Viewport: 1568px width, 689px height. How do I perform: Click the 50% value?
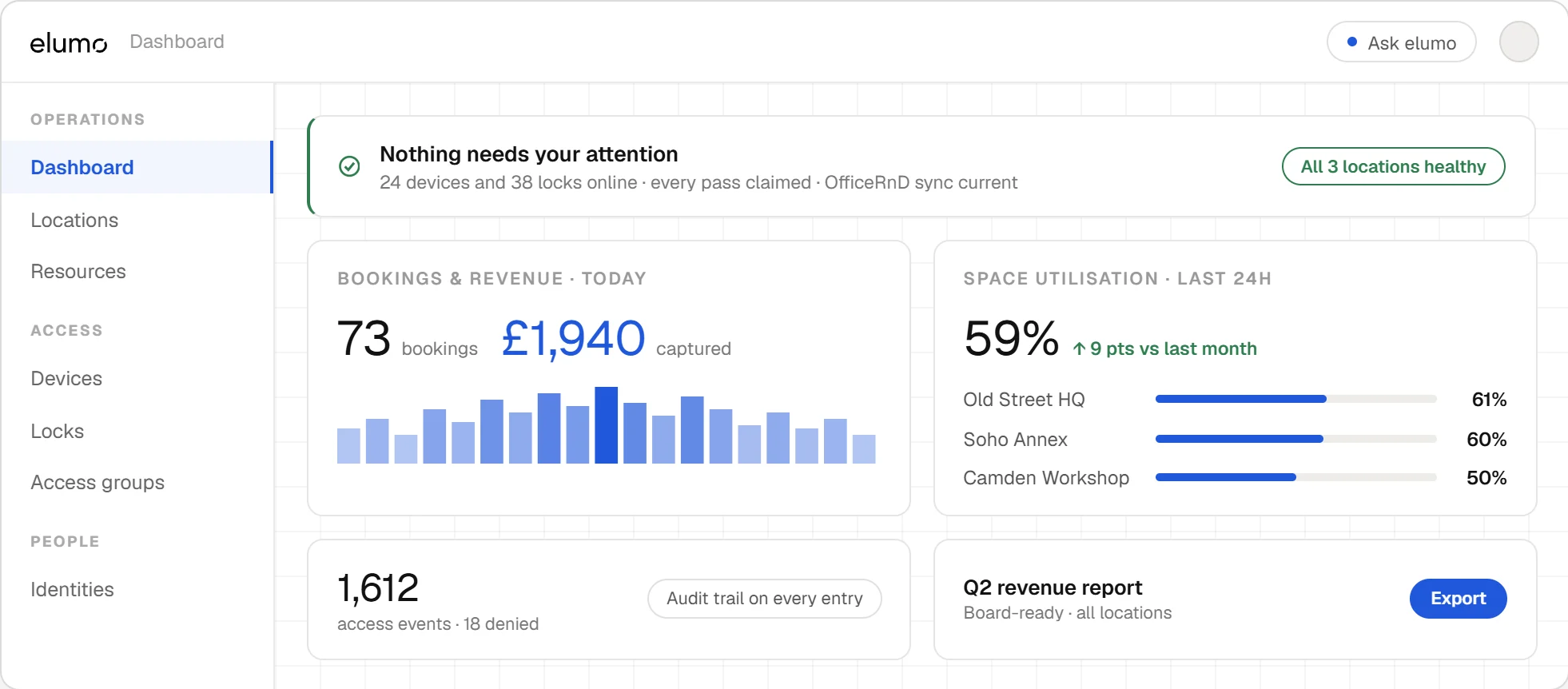(x=1486, y=477)
